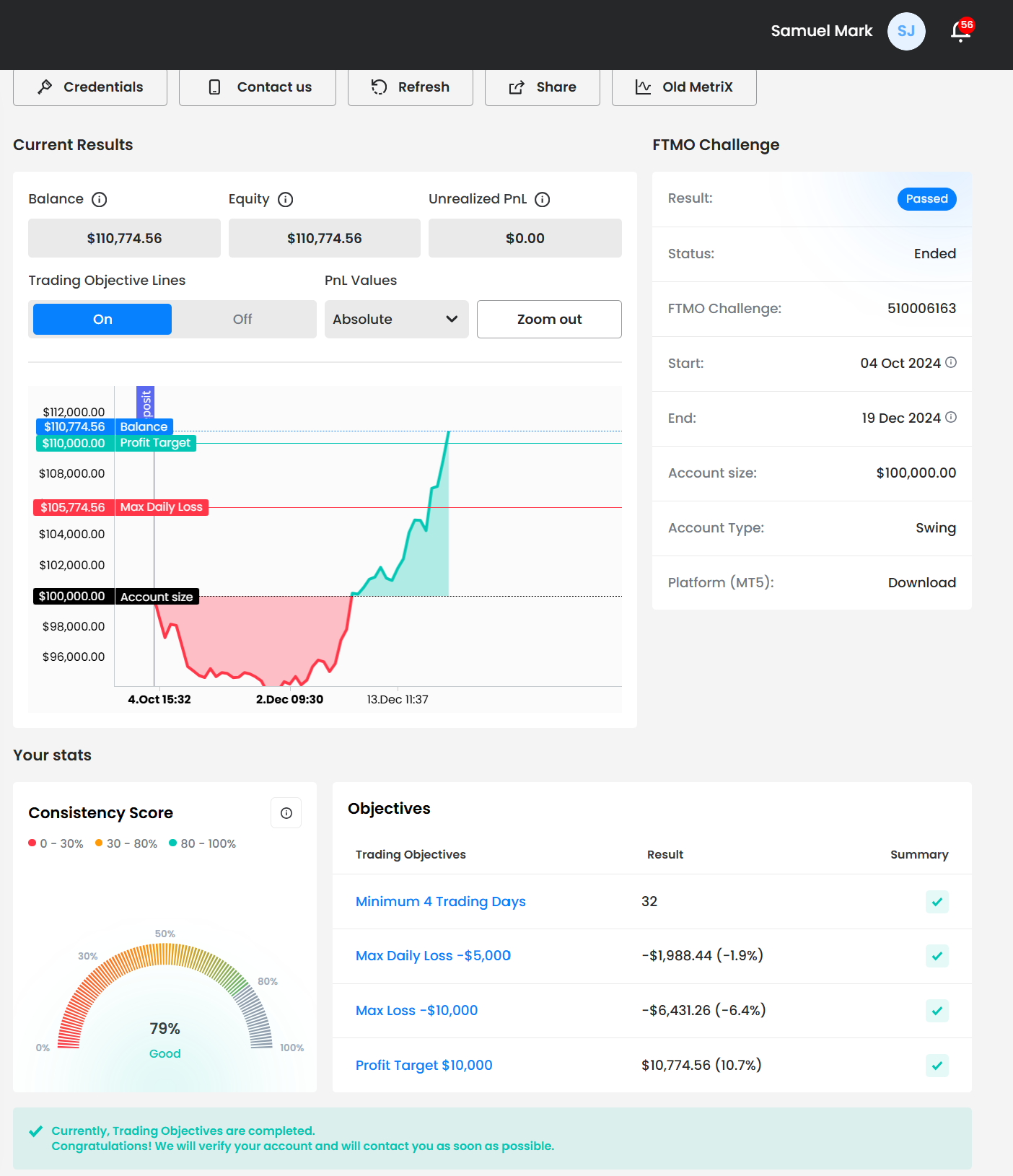Click the Equity info icon

click(x=286, y=199)
